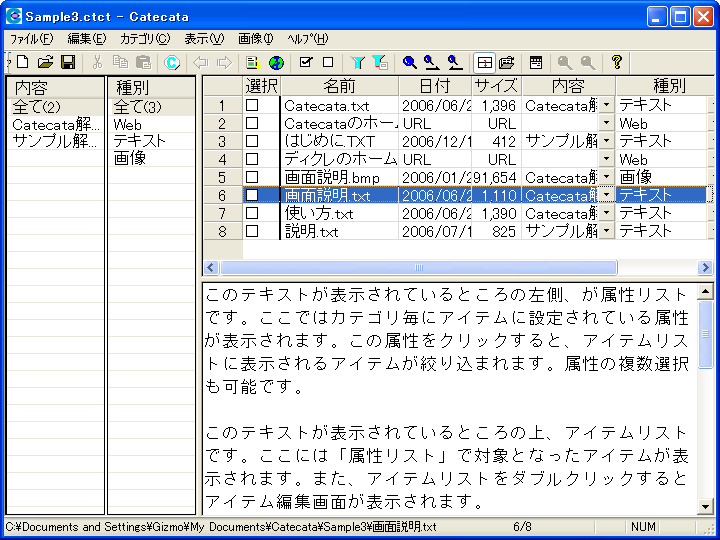Sort by the サイズ column header
720x540 pixels.
click(496, 86)
